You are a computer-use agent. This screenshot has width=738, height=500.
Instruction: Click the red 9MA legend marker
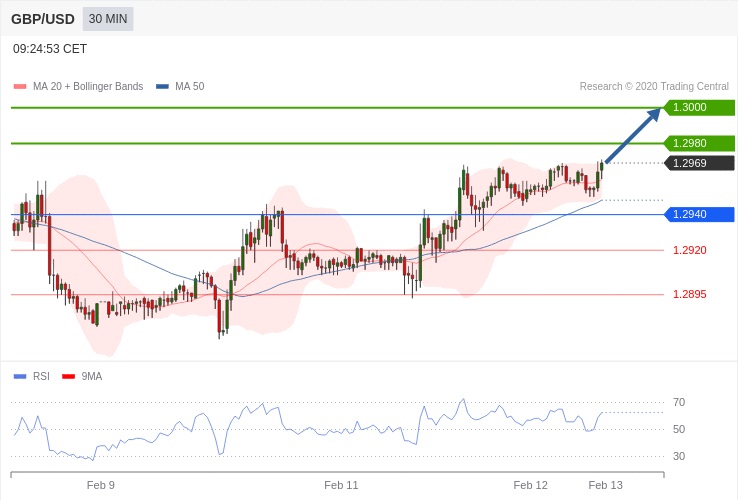69,376
